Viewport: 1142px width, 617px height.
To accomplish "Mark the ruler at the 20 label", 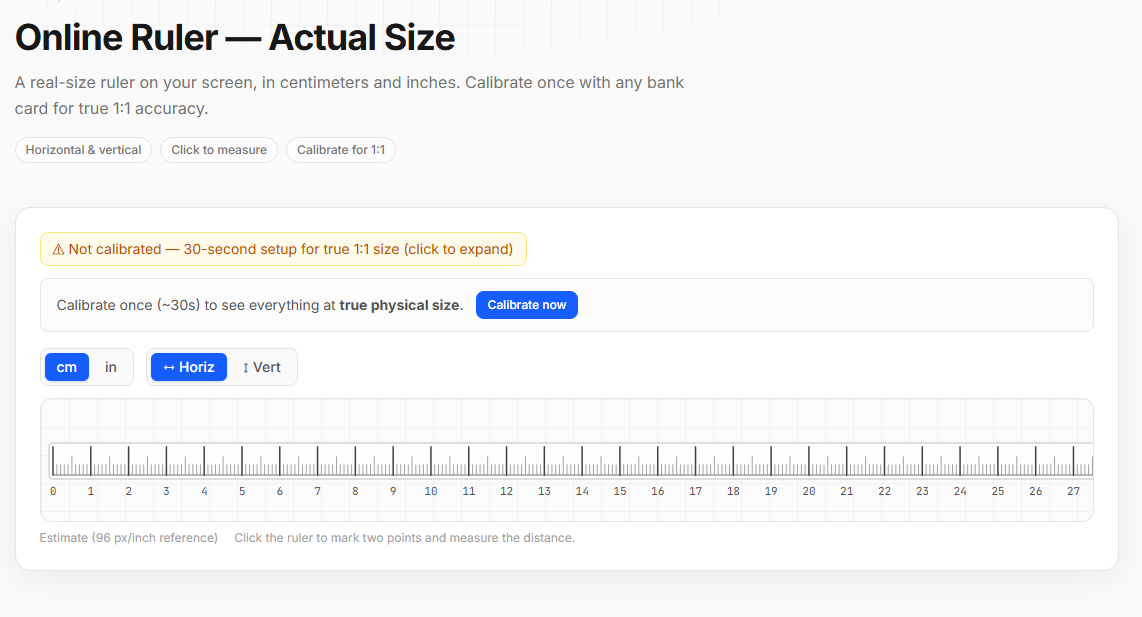I will point(808,492).
